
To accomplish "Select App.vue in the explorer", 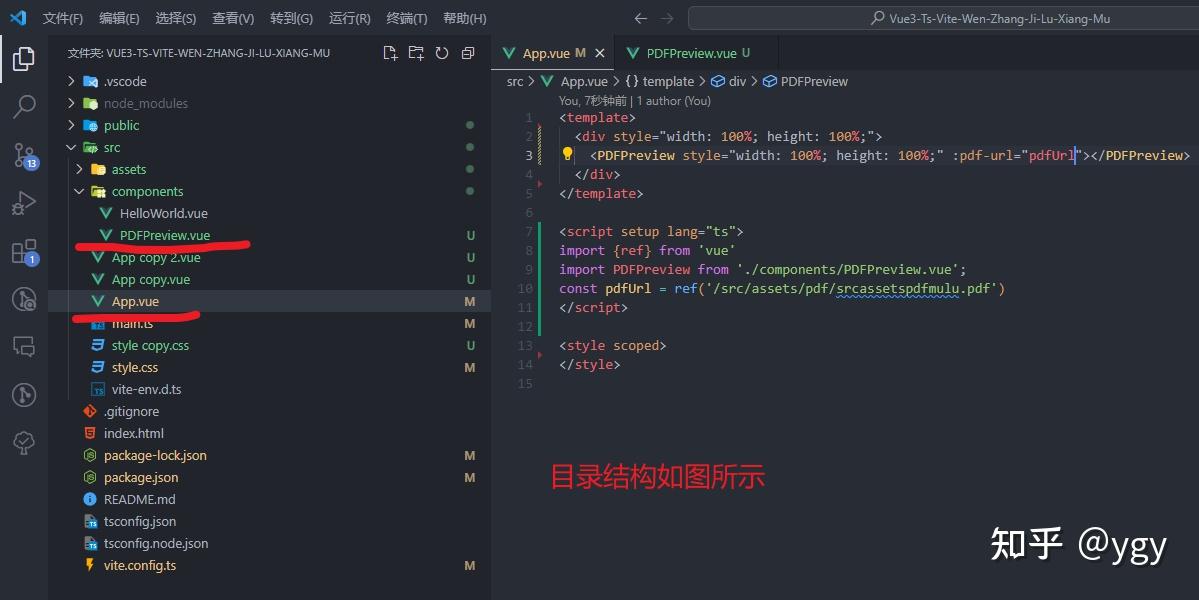I will coord(269,301).
